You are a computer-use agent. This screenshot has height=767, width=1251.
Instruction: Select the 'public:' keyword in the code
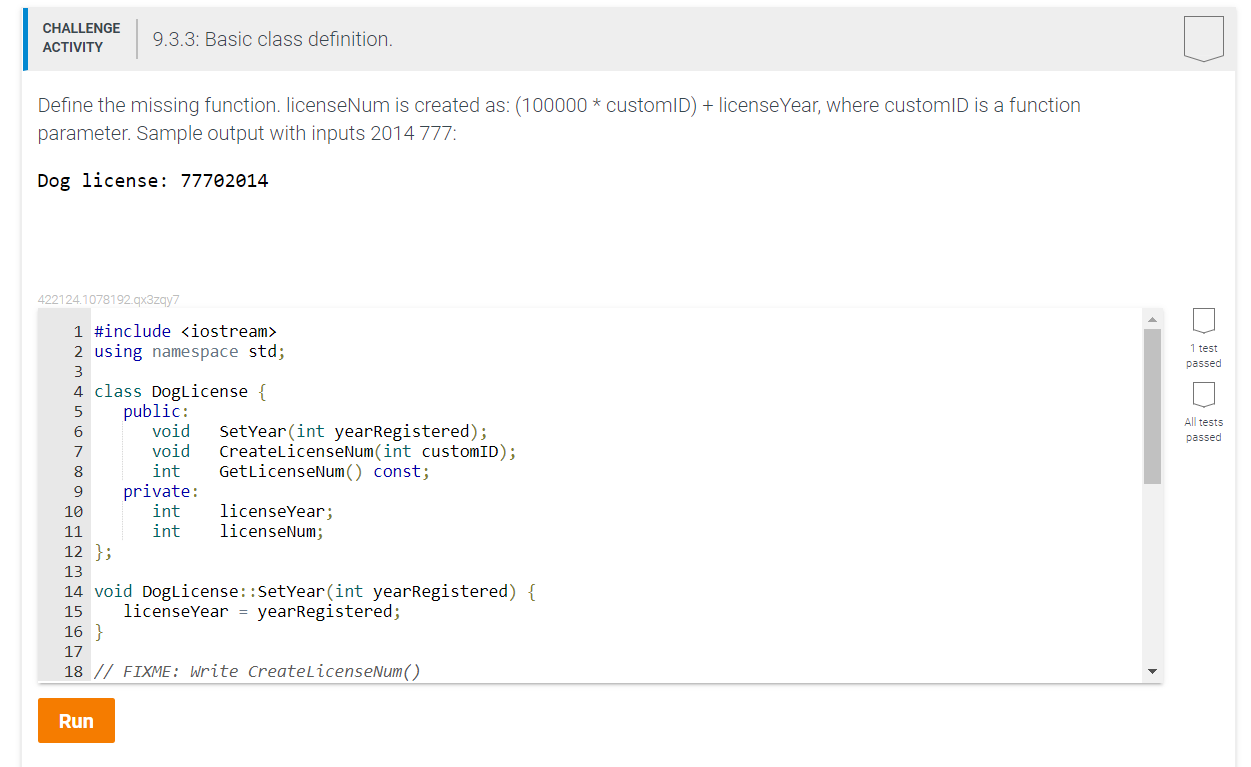click(154, 411)
